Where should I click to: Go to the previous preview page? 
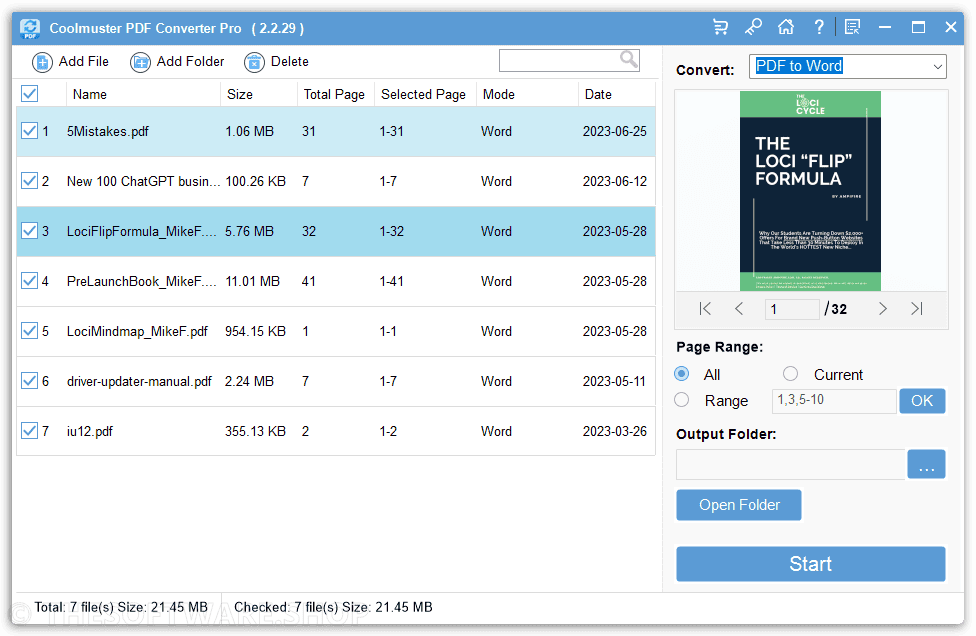click(x=739, y=309)
